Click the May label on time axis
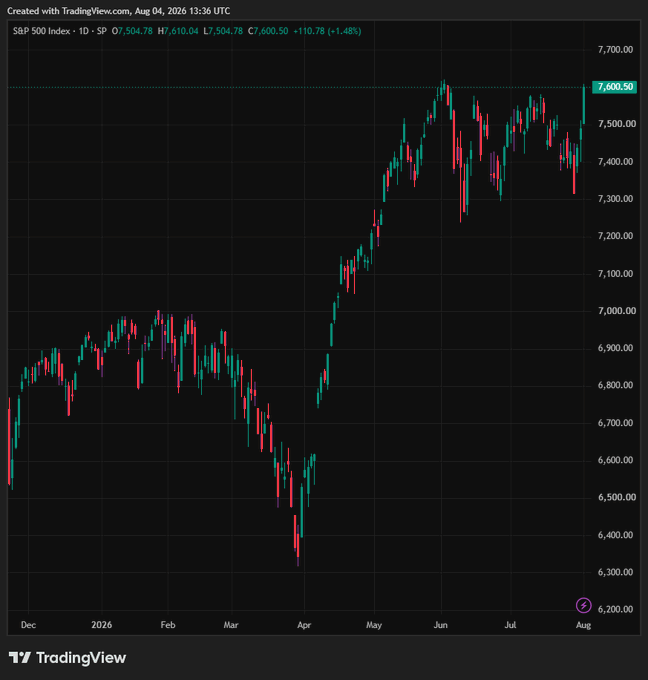This screenshot has width=648, height=680. click(374, 625)
